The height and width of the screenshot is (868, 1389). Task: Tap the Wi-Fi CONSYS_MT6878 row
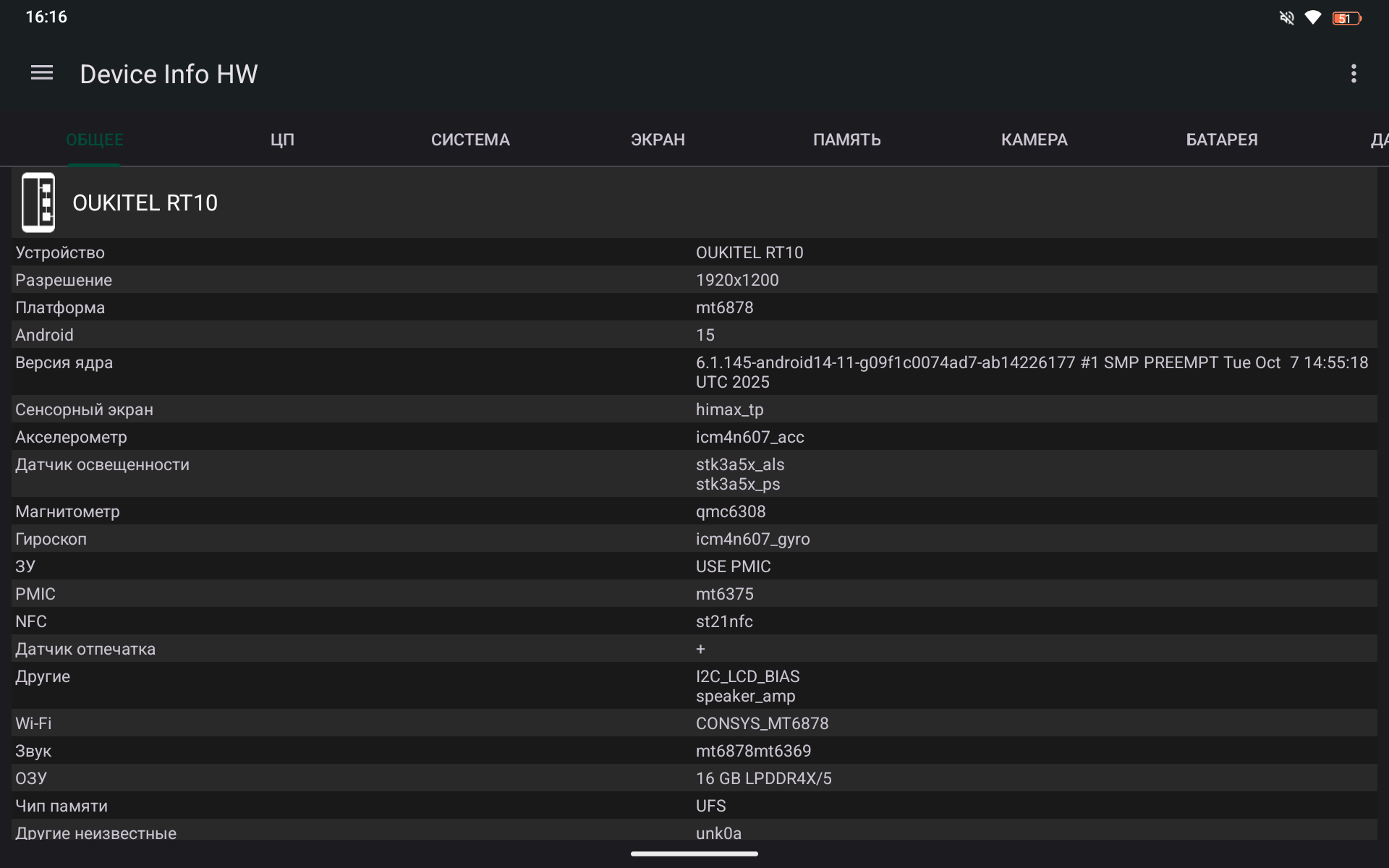tap(694, 723)
